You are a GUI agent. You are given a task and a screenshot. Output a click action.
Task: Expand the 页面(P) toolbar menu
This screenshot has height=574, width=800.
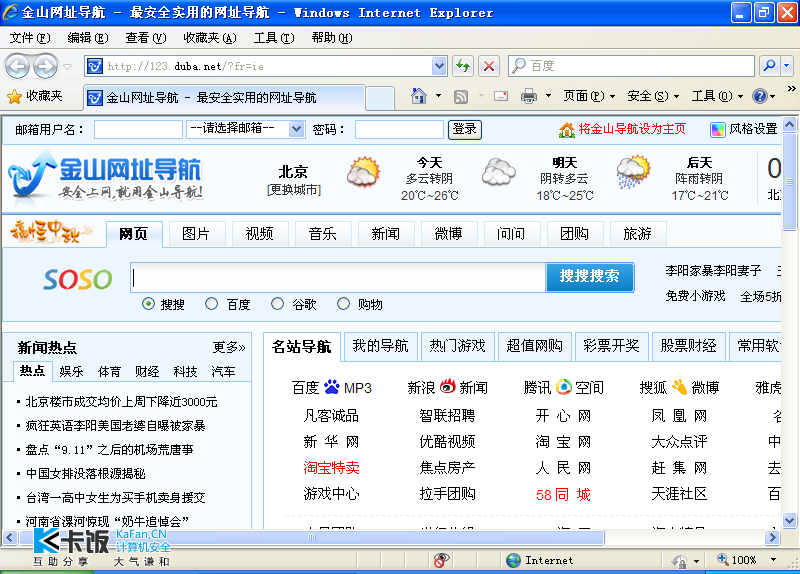[x=589, y=96]
